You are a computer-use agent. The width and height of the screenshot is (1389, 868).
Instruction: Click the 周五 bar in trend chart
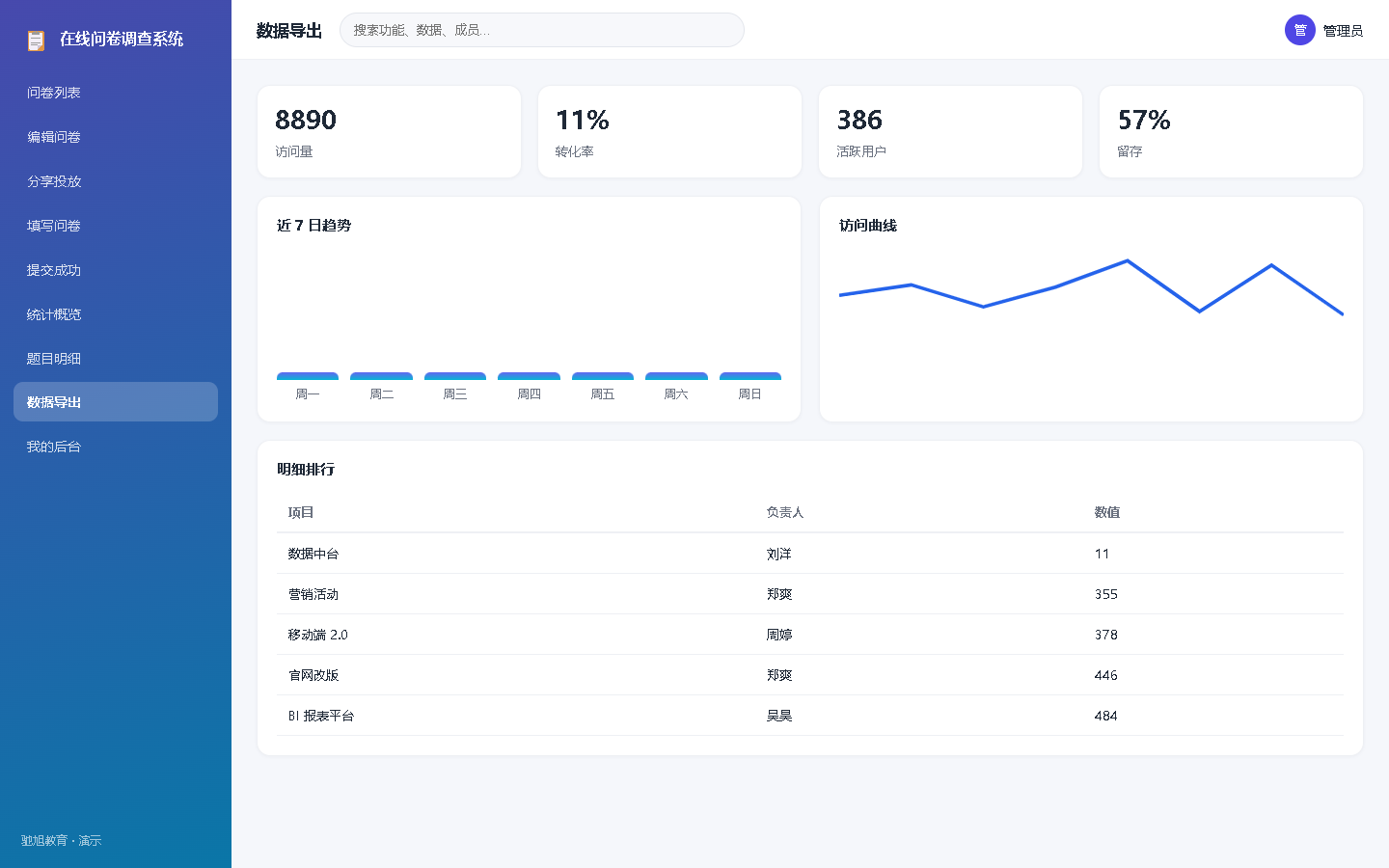(603, 376)
